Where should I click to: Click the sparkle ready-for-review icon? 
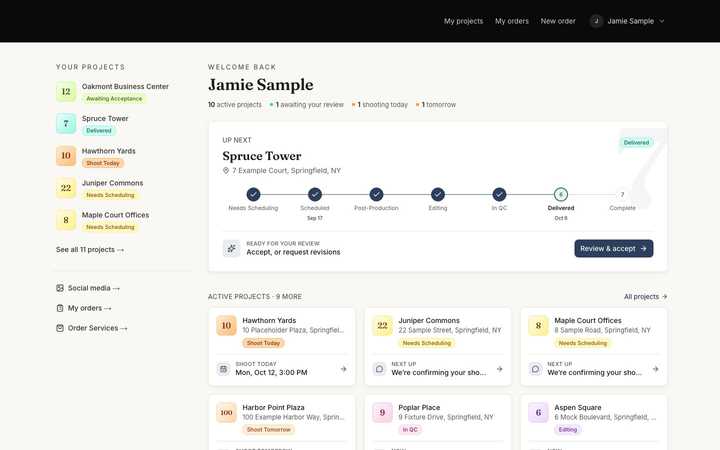(x=231, y=248)
